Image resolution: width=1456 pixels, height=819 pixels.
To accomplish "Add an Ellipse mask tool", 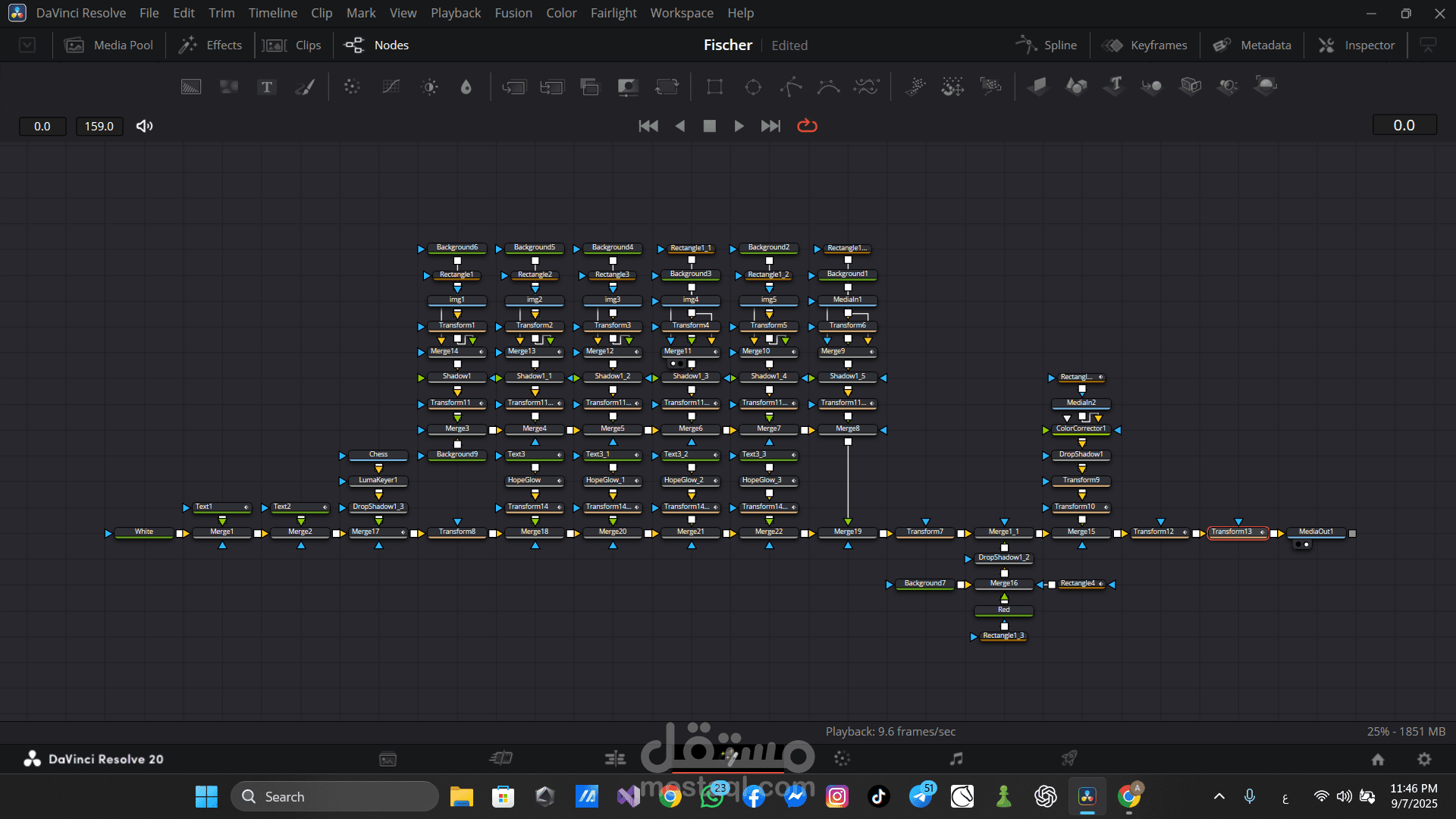I will [753, 87].
